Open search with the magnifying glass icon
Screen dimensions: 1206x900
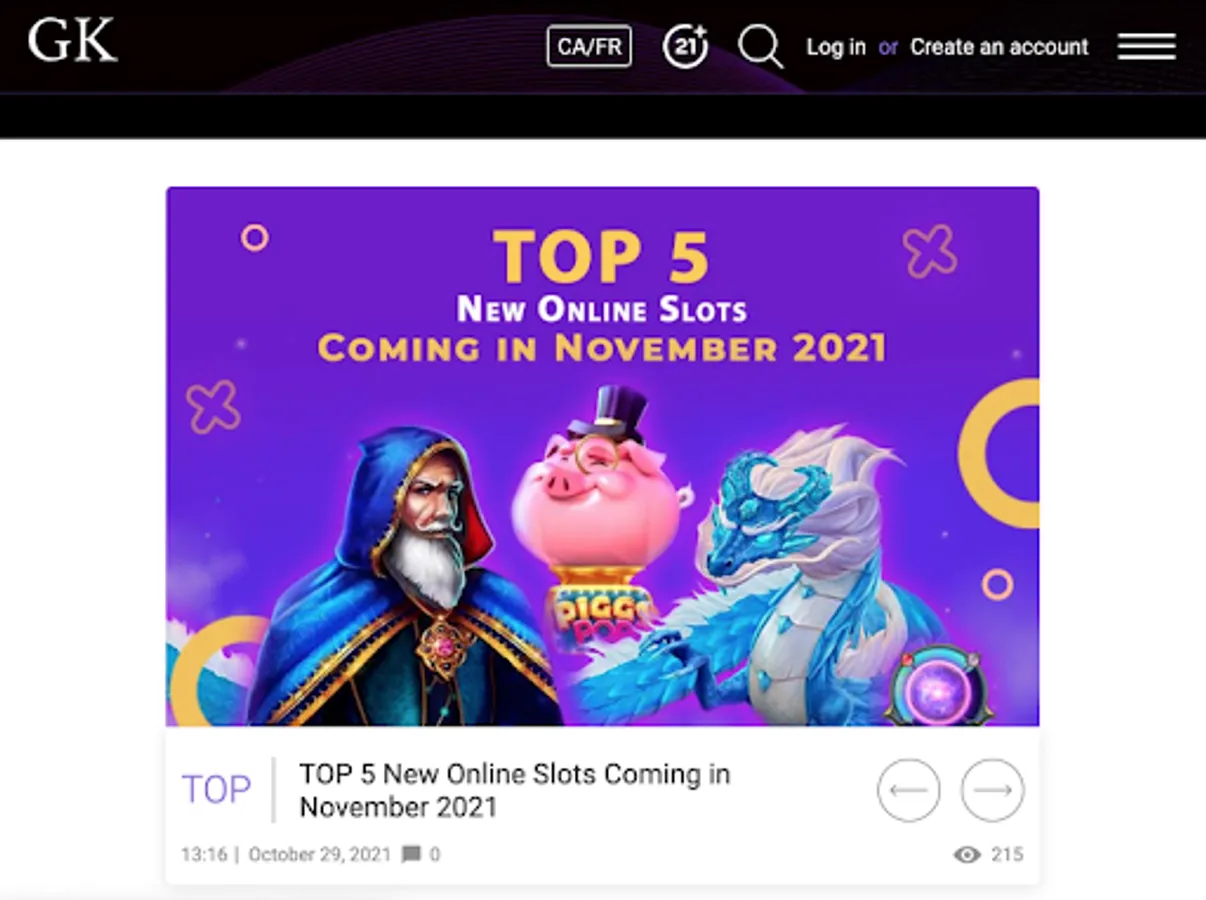[x=760, y=46]
